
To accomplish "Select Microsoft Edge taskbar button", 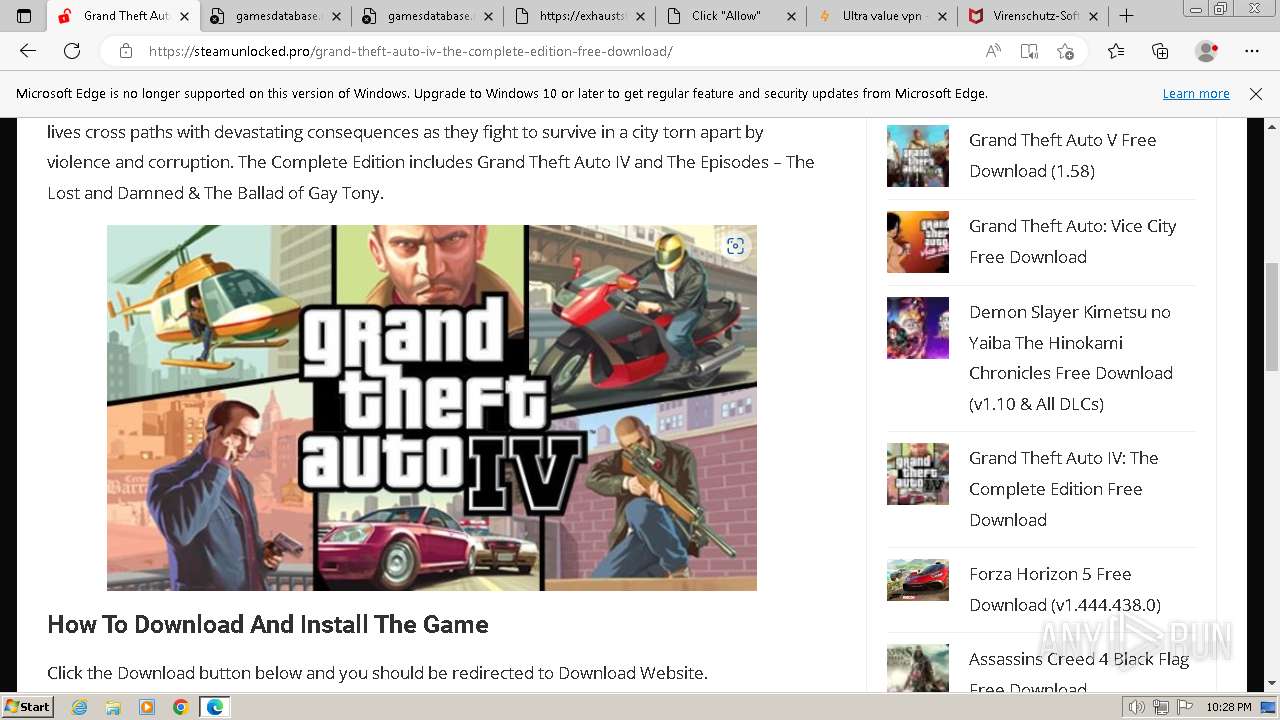I will click(x=215, y=707).
